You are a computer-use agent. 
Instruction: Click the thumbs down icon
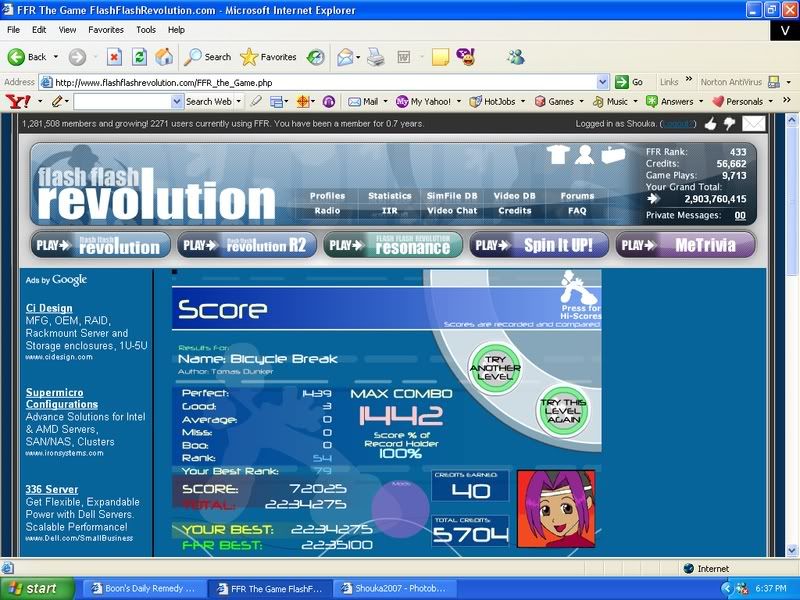pyautogui.click(x=729, y=123)
